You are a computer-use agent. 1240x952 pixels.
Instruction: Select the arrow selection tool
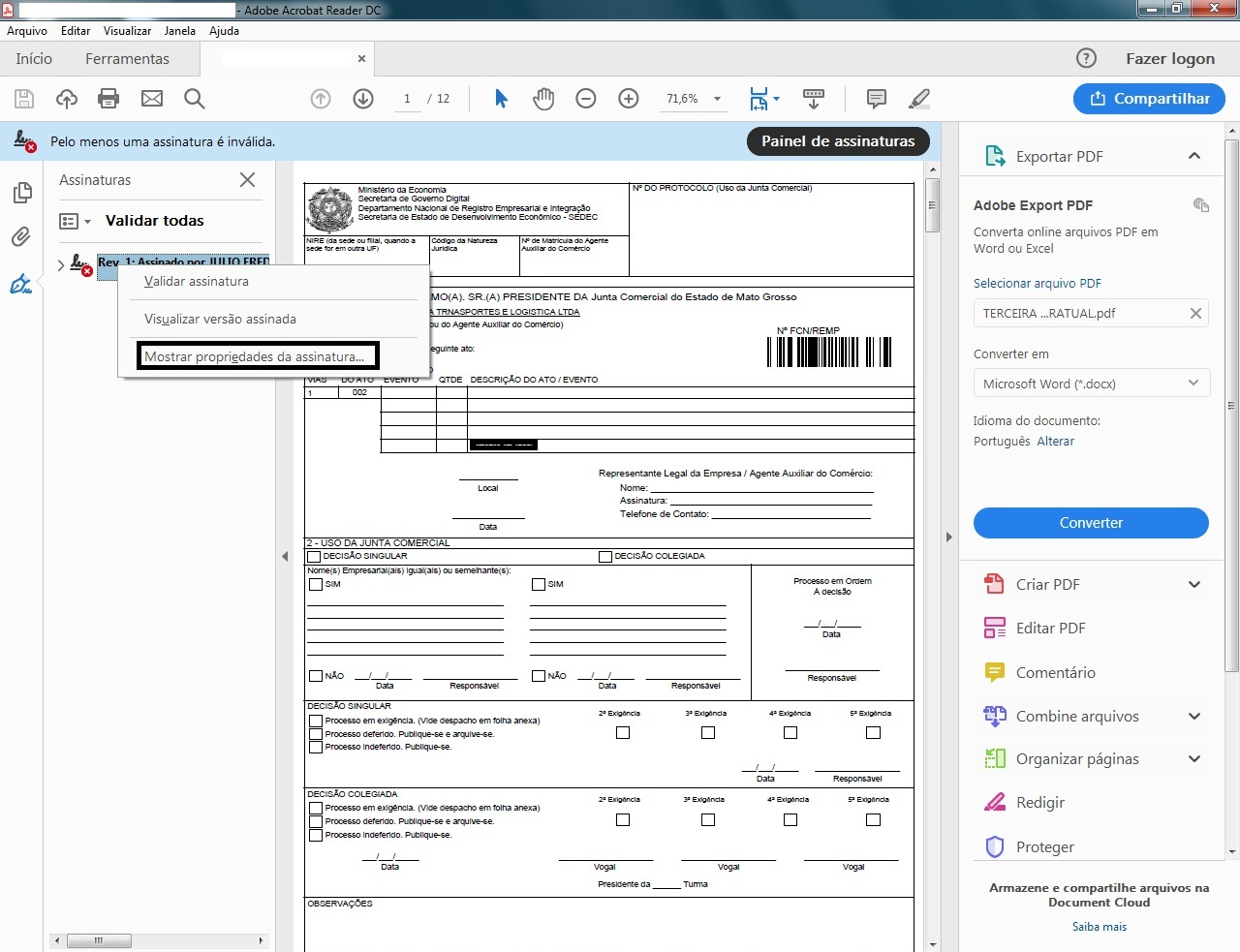(501, 99)
